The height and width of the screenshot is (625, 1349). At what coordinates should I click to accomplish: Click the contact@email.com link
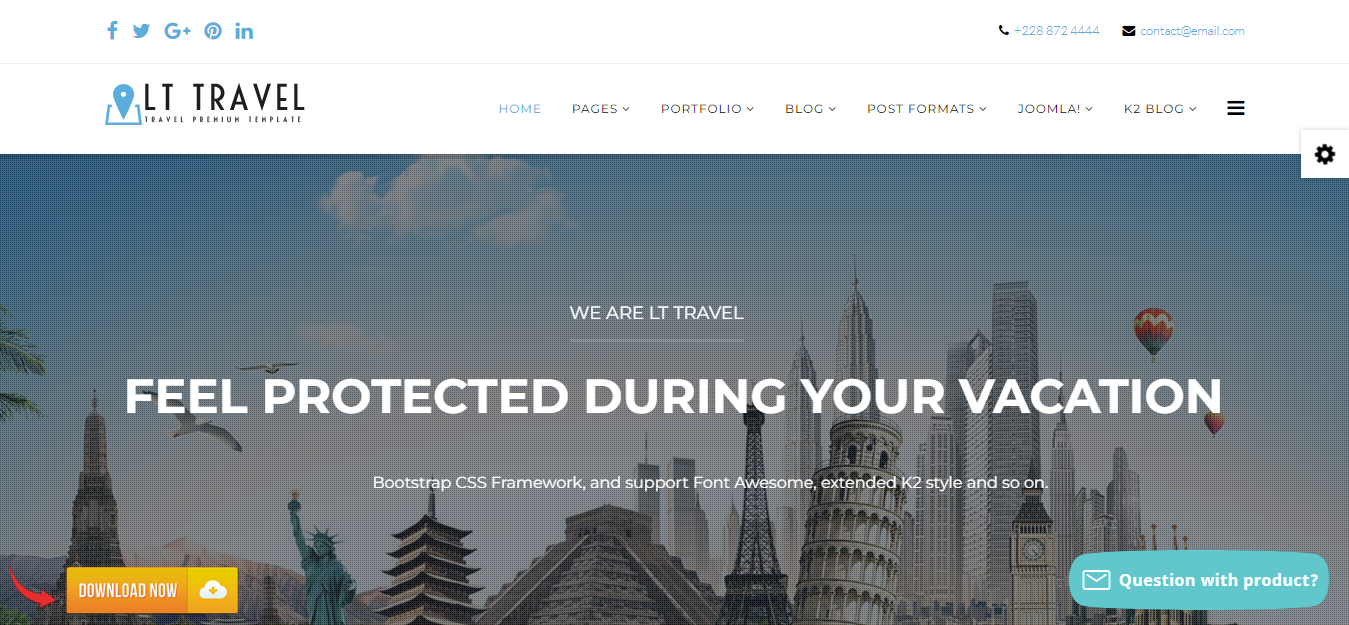[1192, 31]
